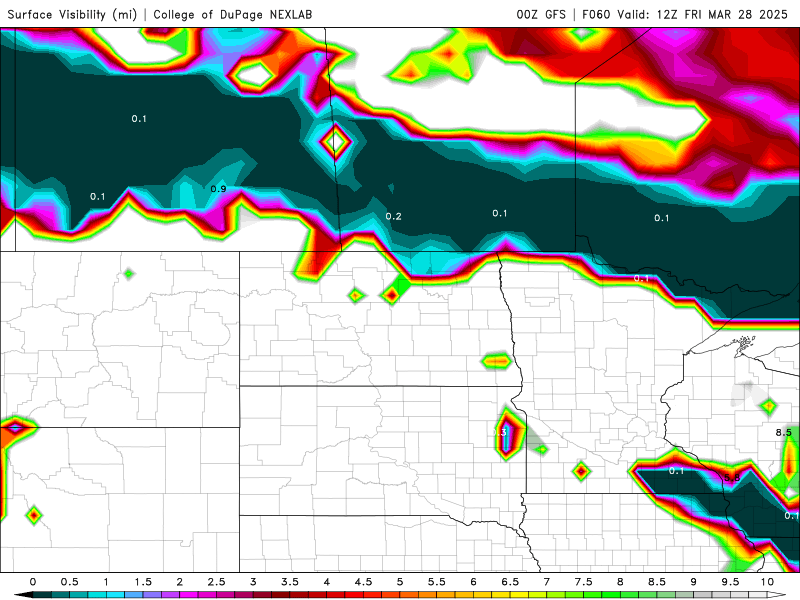
Task: Click the "2" tick label on the color scale
Action: click(180, 582)
